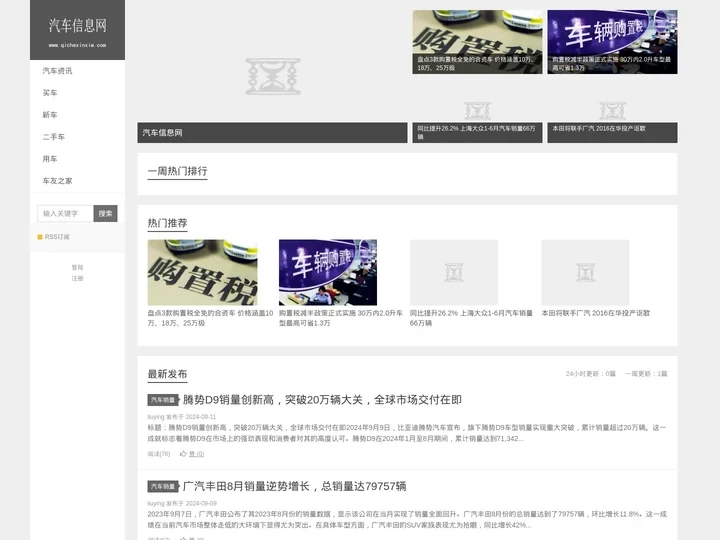Open the 汽车资讯 menu item
Image resolution: width=720 pixels, height=540 pixels.
(x=57, y=71)
